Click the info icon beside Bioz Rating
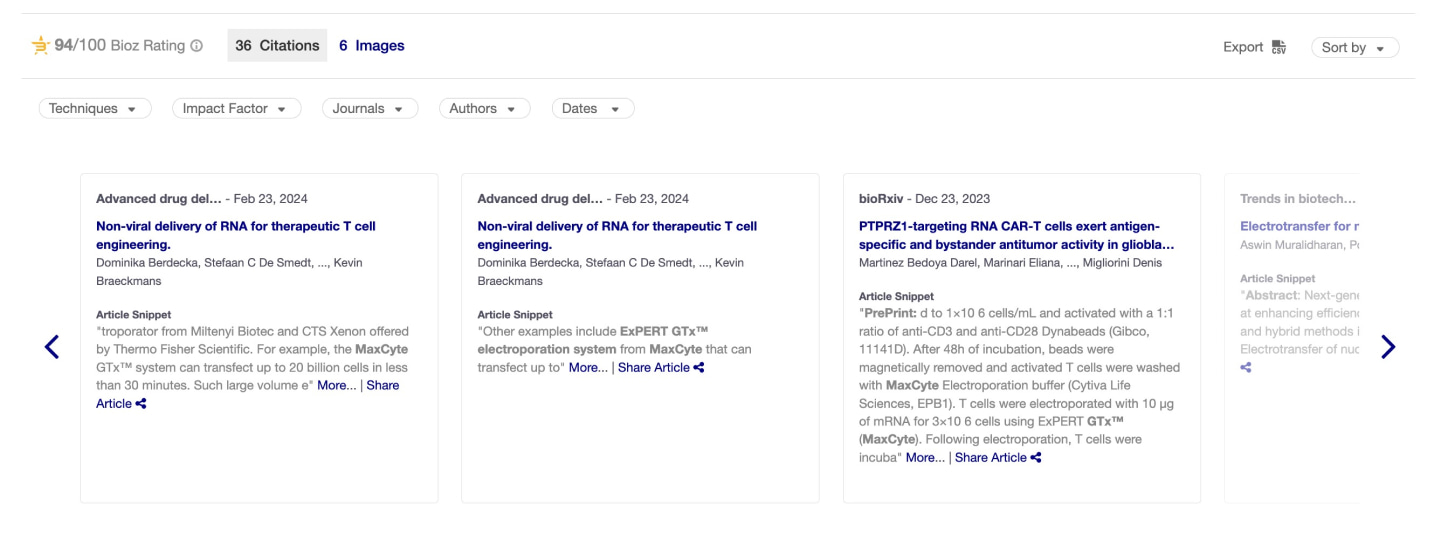Screen dimensions: 1434x543 click(x=197, y=46)
